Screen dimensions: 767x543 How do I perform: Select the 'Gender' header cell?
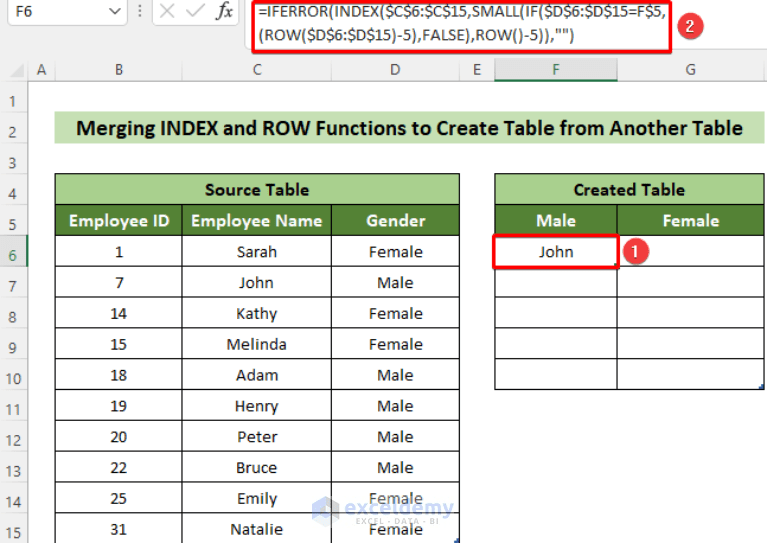click(x=395, y=221)
